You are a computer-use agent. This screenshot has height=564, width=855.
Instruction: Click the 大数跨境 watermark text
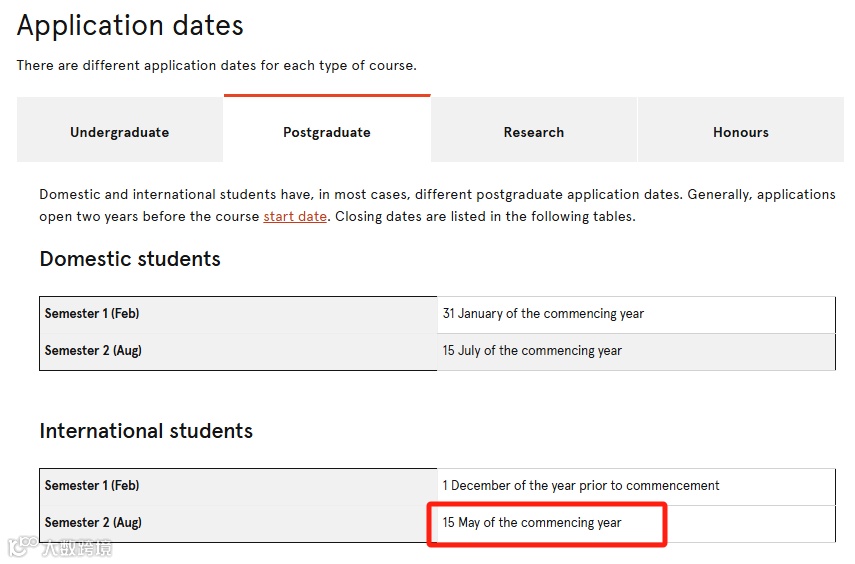77,548
